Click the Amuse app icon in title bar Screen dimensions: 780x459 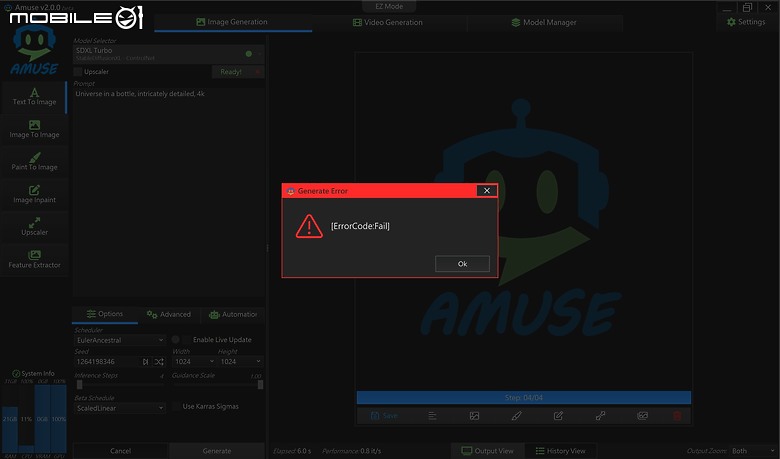[x=7, y=7]
